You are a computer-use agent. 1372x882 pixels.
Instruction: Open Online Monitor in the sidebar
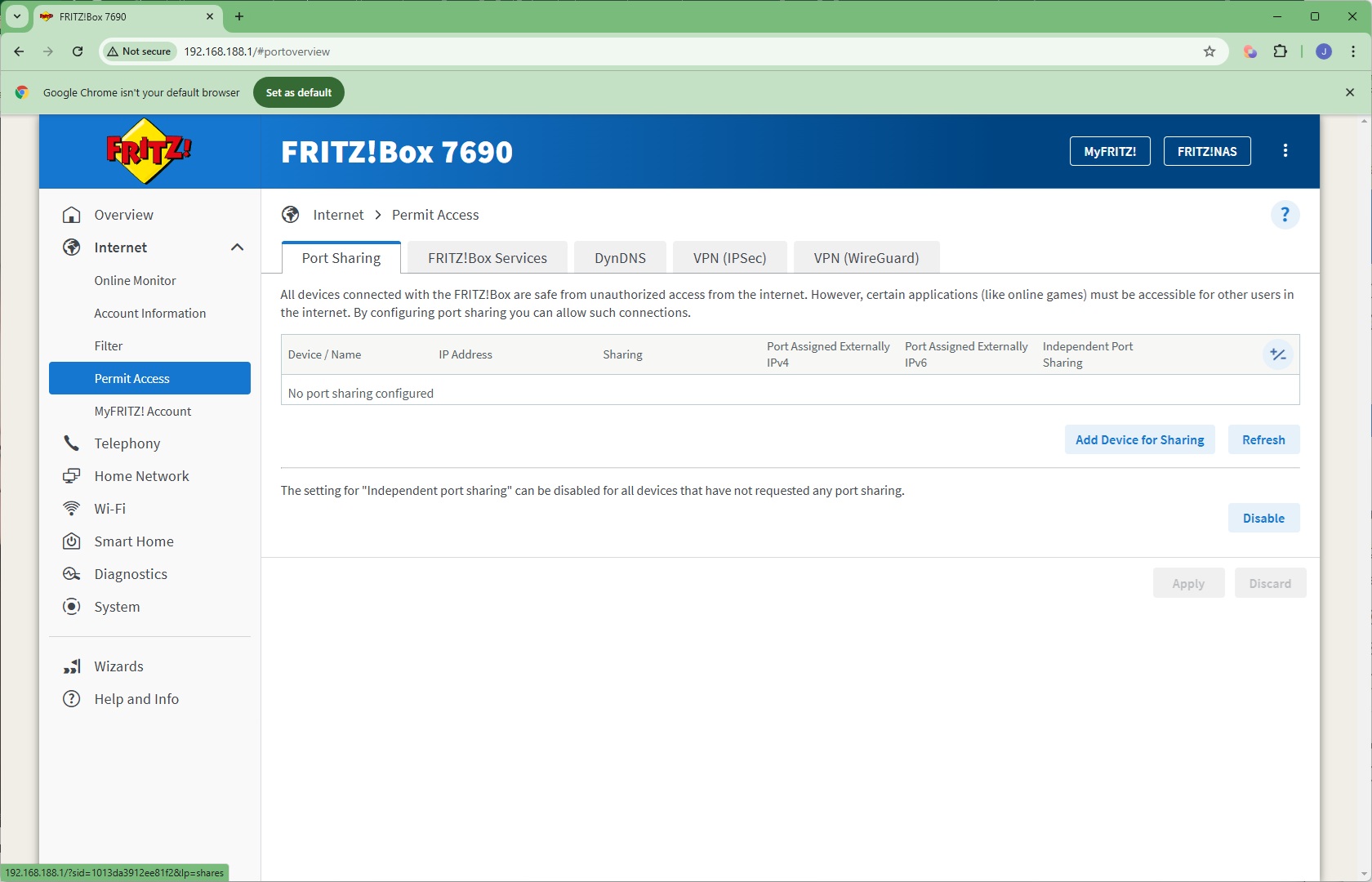(x=135, y=280)
